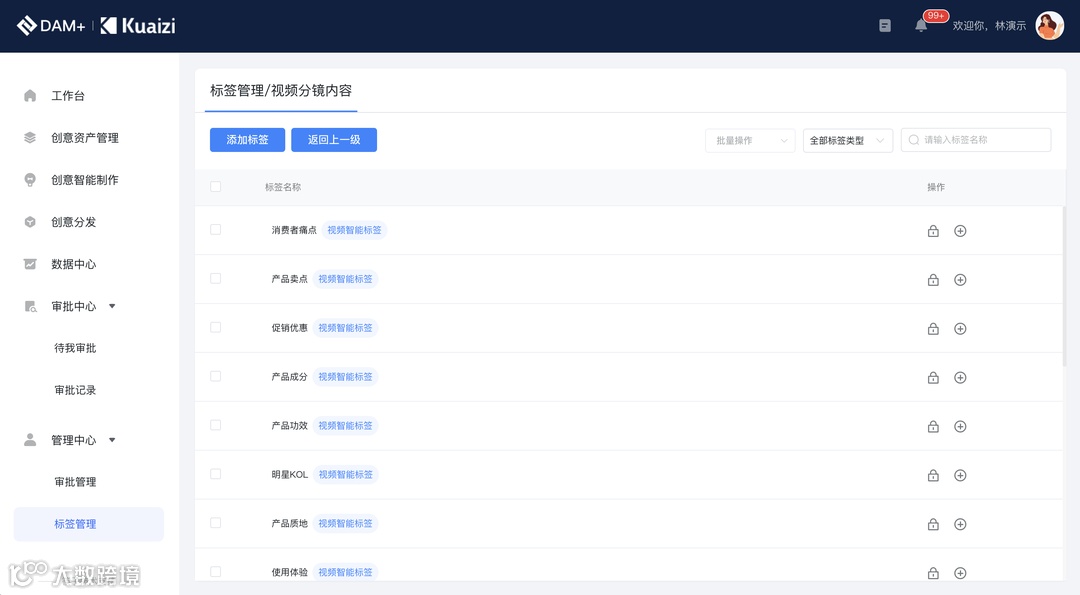The height and width of the screenshot is (595, 1080).
Task: Click the user avatar picture
Action: (1050, 25)
